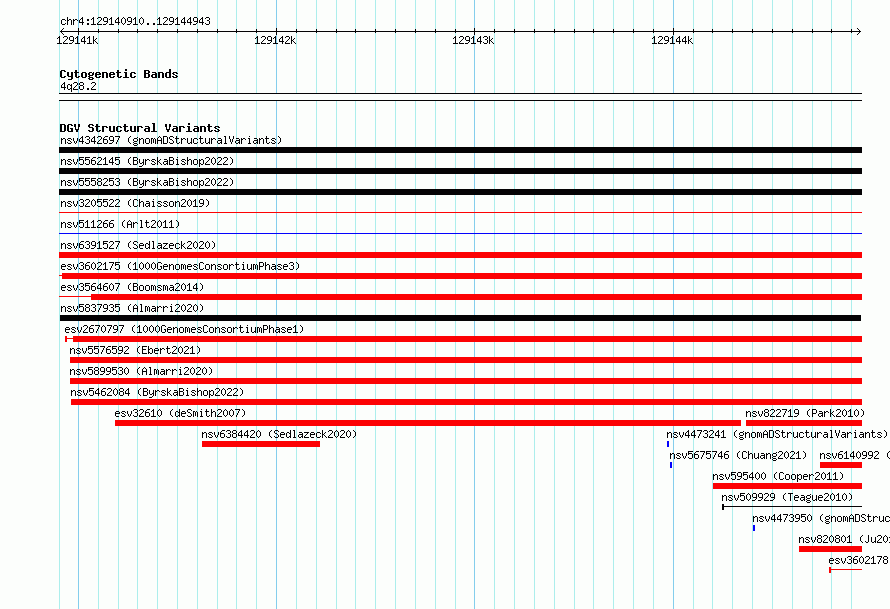Select the red bar of nsv820801
Screen dimensions: 890x609
point(830,549)
